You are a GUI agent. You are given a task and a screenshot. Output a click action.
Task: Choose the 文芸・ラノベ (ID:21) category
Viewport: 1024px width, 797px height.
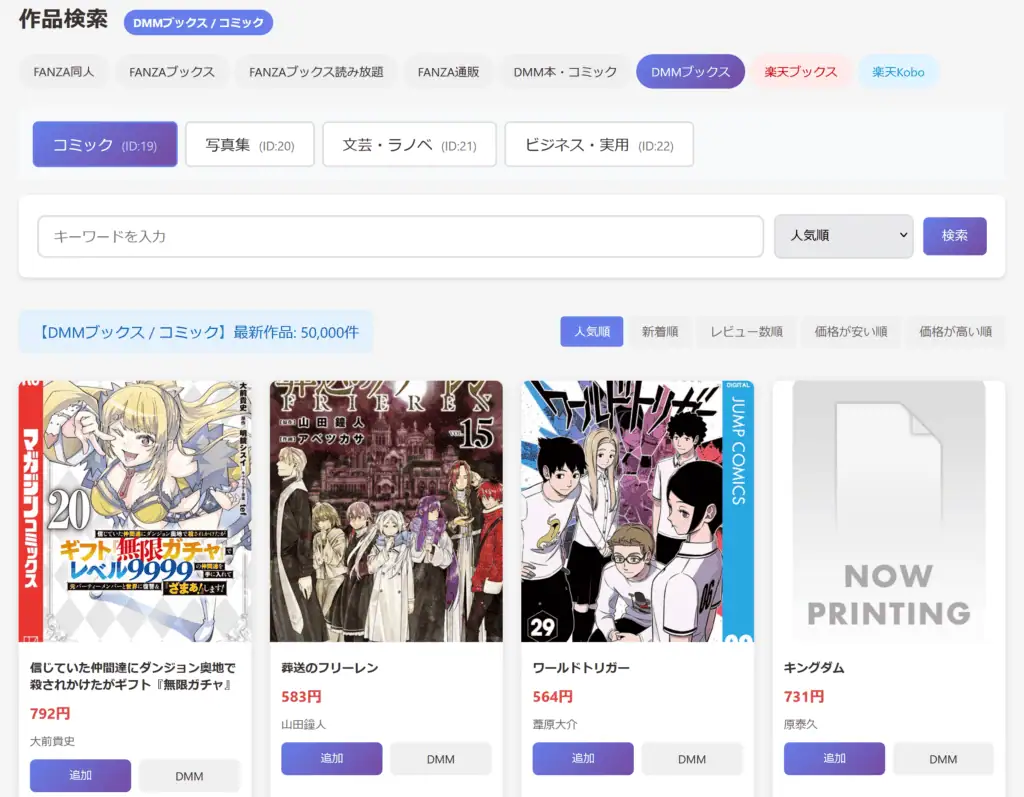409,144
